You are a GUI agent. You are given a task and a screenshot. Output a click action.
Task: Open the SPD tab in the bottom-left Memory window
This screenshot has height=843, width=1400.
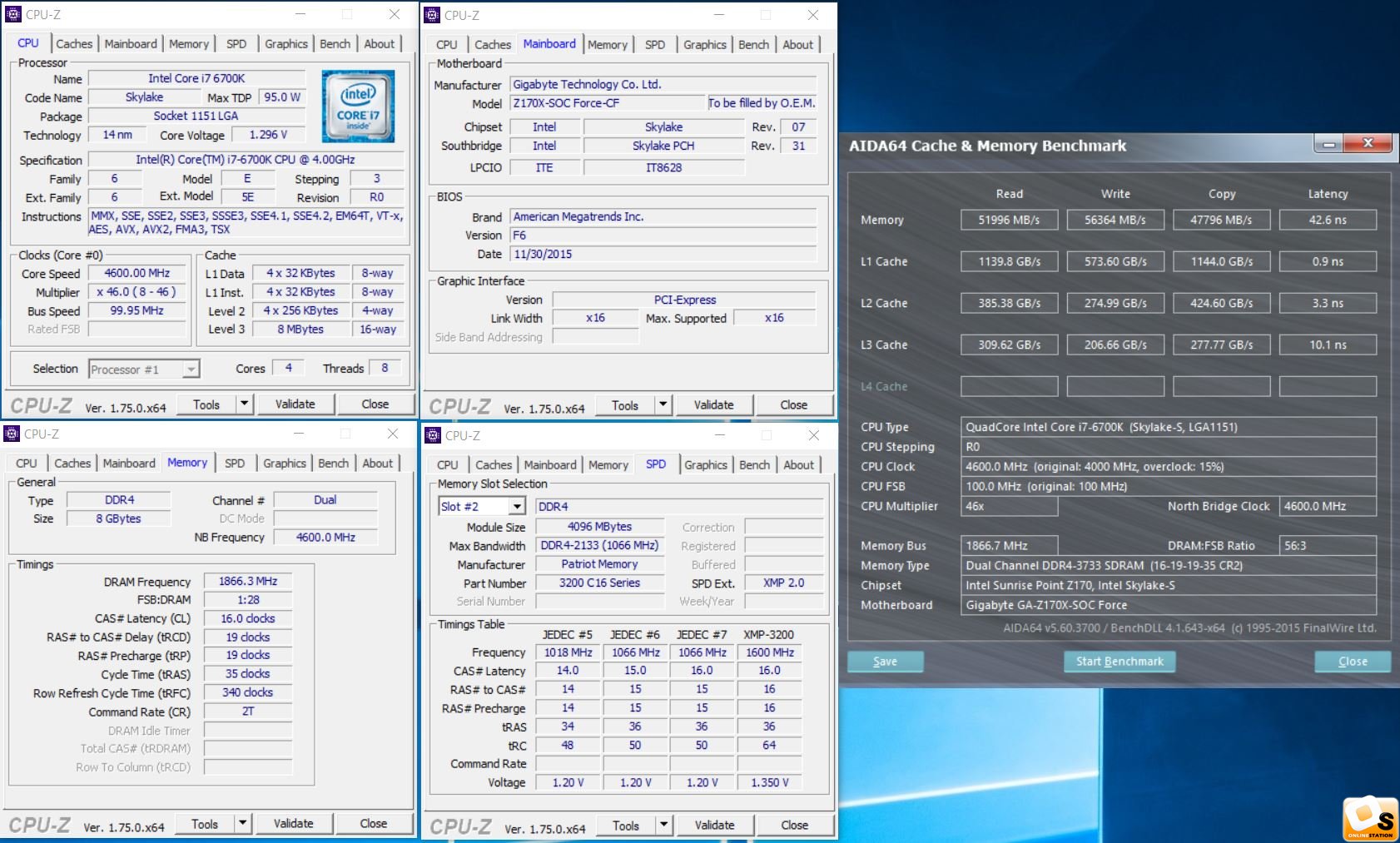coord(235,464)
